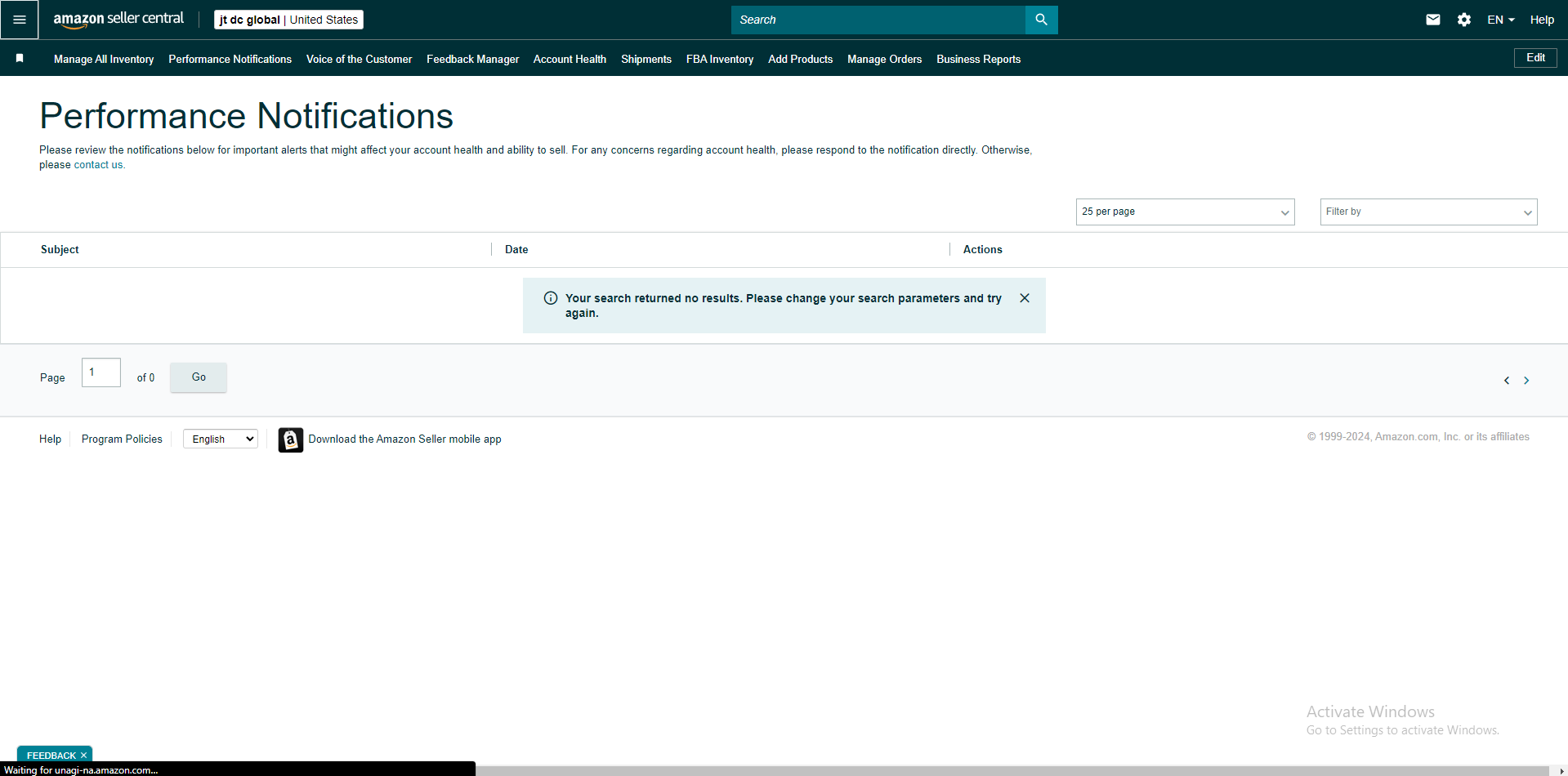The width and height of the screenshot is (1568, 776).
Task: Click the Edit favorites button
Action: [1535, 58]
